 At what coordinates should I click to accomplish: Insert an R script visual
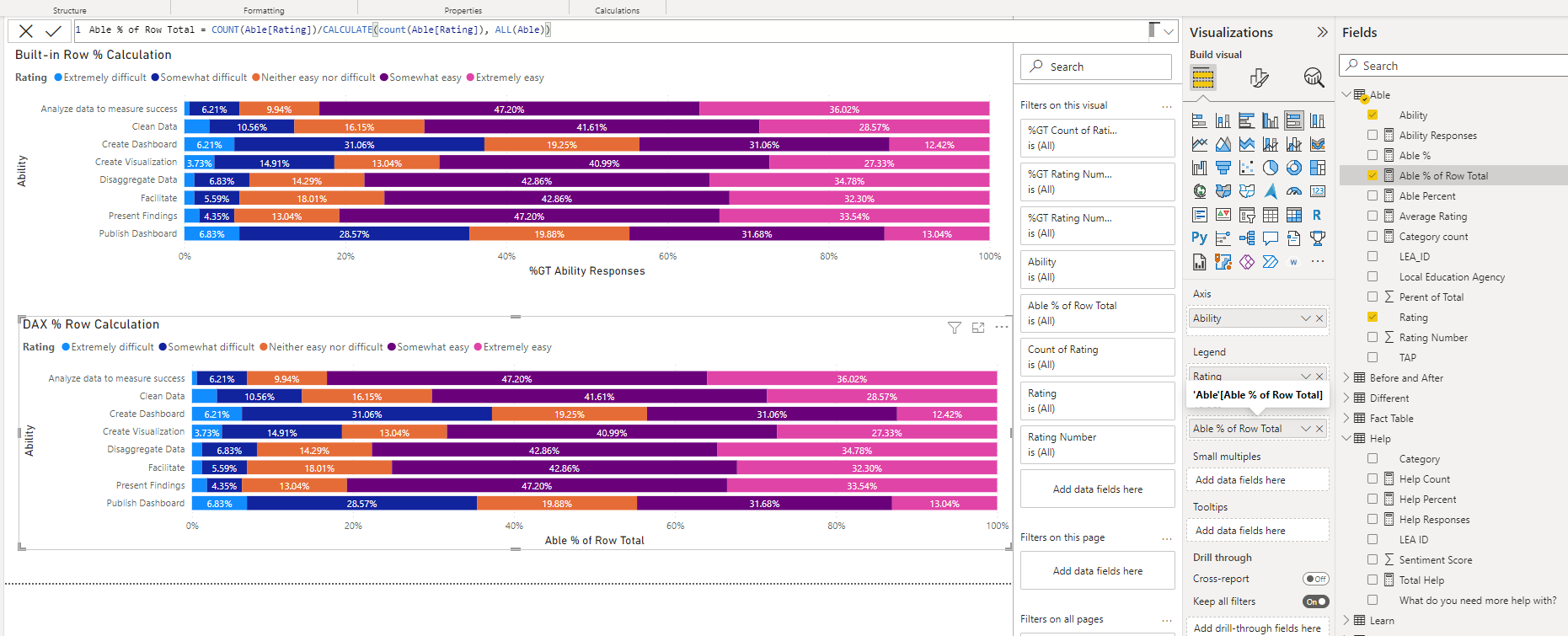coord(1317,215)
